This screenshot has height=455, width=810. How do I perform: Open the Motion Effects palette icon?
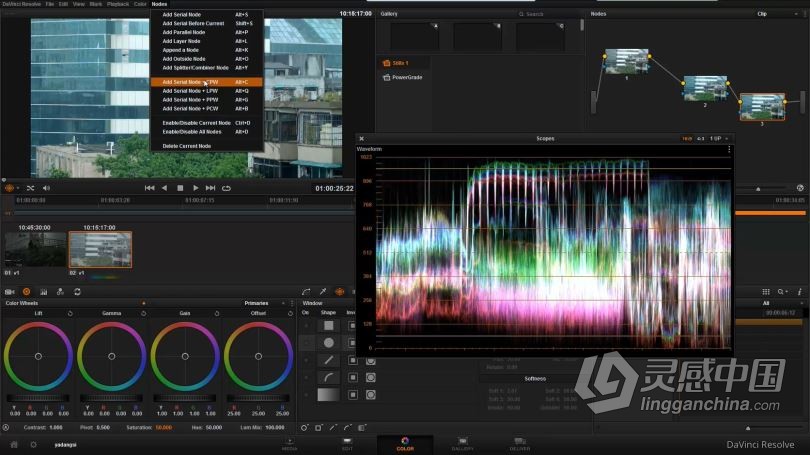coord(60,292)
